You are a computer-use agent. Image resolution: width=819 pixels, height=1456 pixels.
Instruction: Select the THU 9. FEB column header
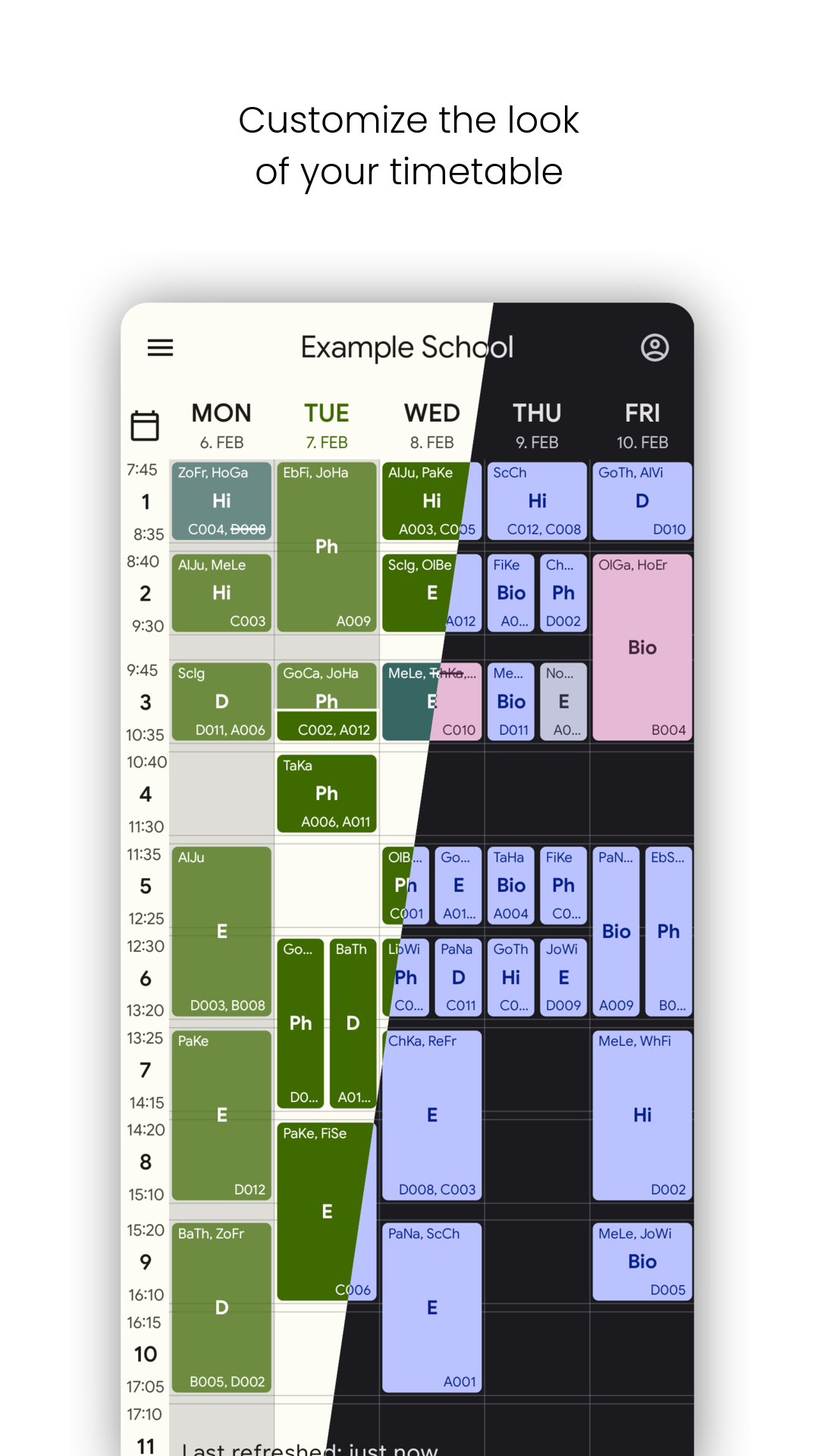click(x=537, y=425)
